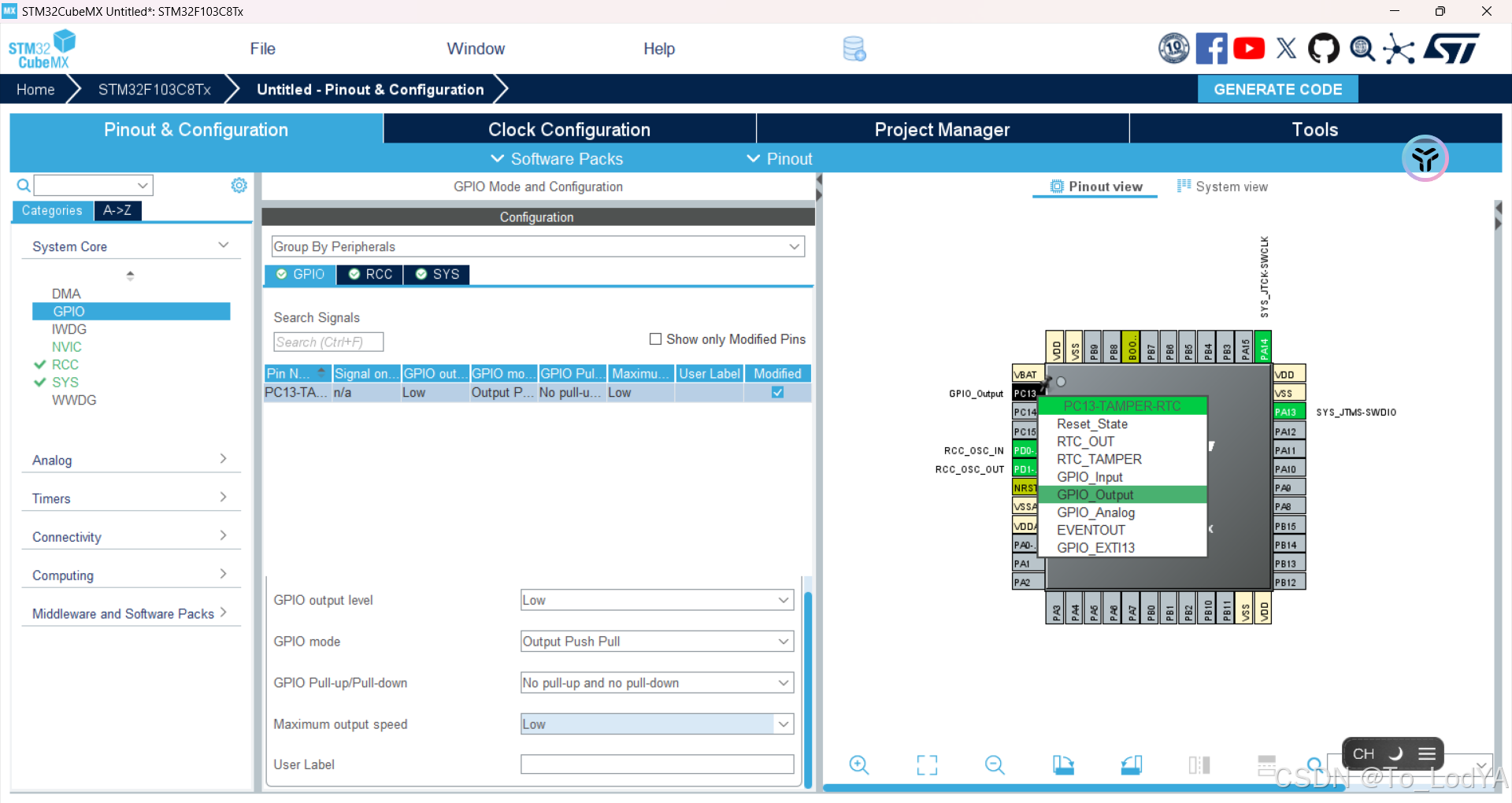1512x803 pixels.
Task: Select pin PA13 on the chip
Action: pos(1289,412)
